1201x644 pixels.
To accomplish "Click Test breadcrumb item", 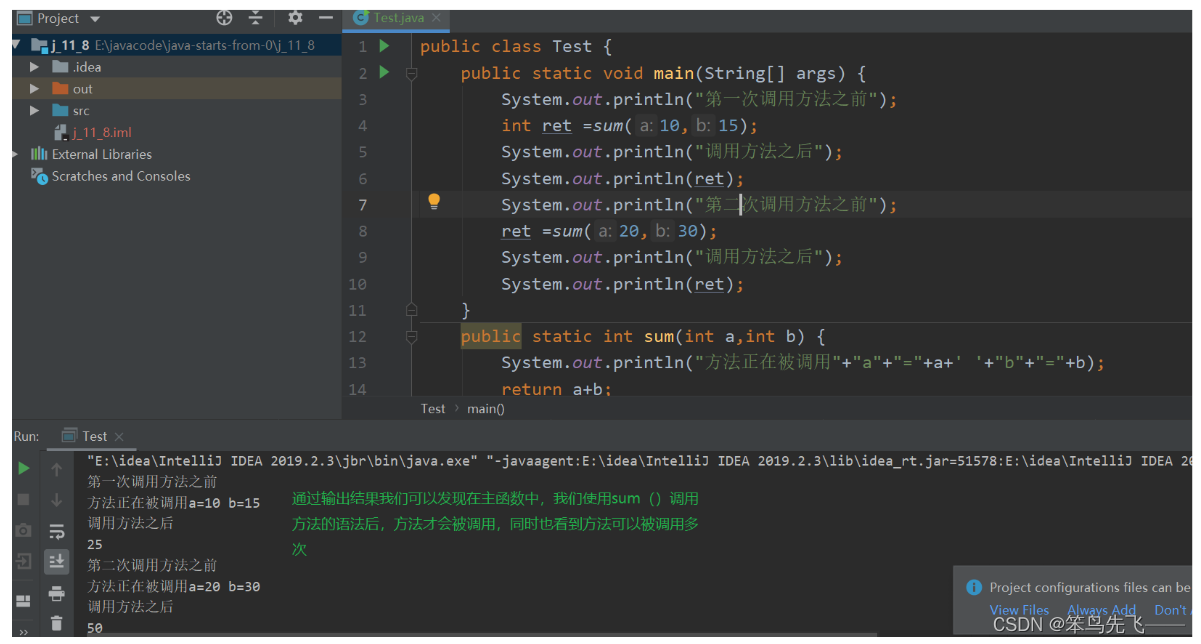I will [x=433, y=408].
